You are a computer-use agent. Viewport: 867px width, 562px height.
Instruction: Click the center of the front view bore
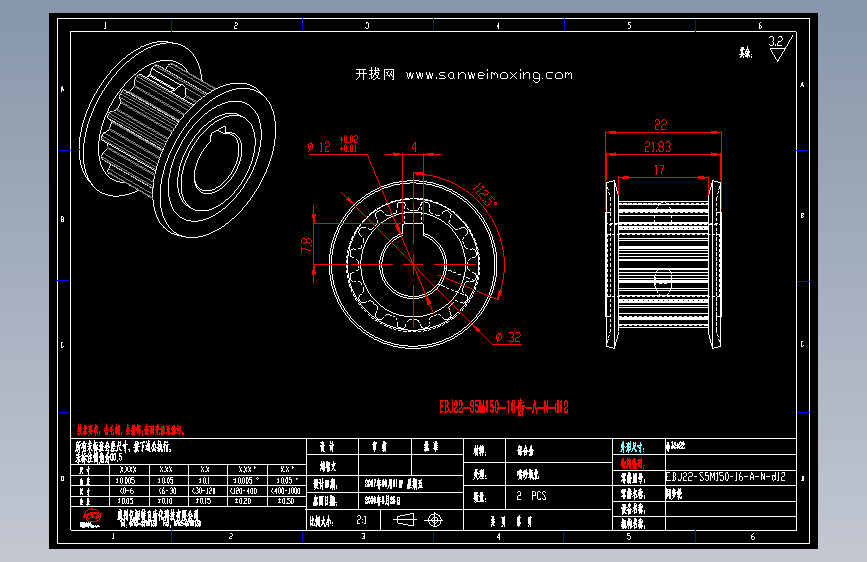414,264
